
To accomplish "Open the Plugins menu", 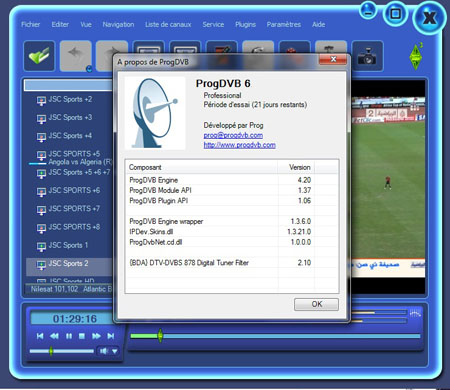I will 246,24.
